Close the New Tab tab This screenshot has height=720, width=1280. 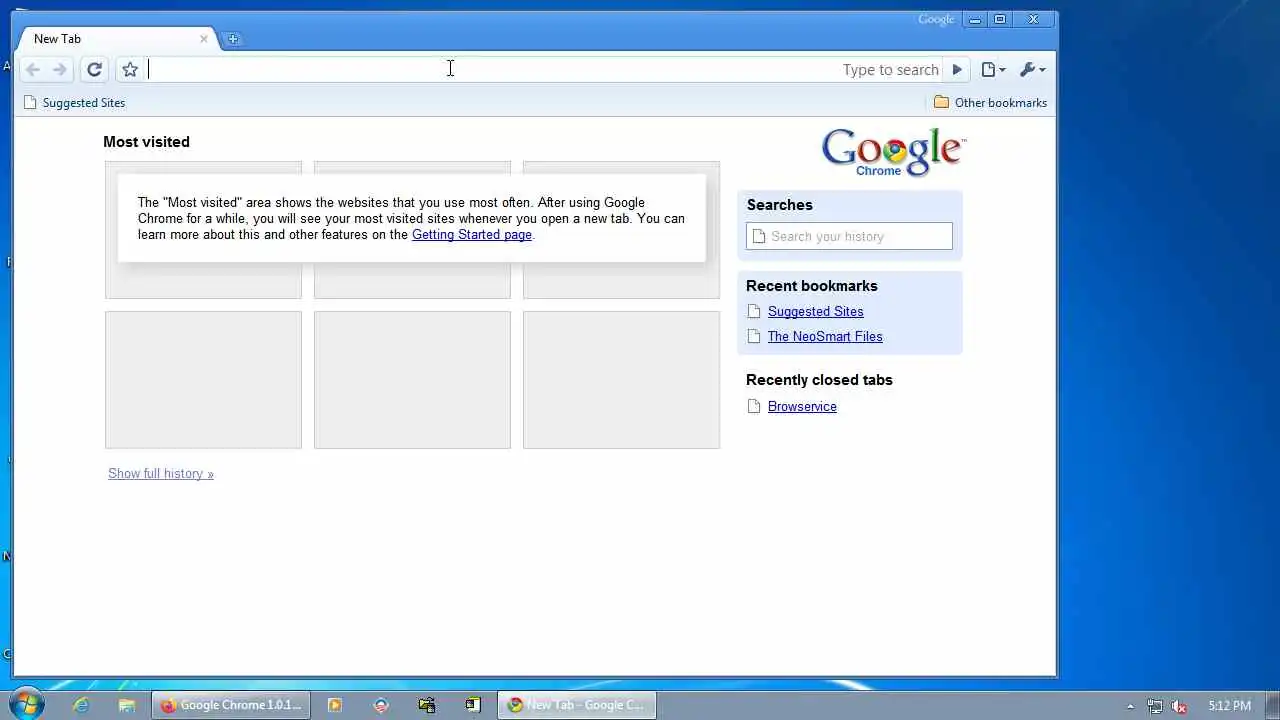tap(204, 39)
